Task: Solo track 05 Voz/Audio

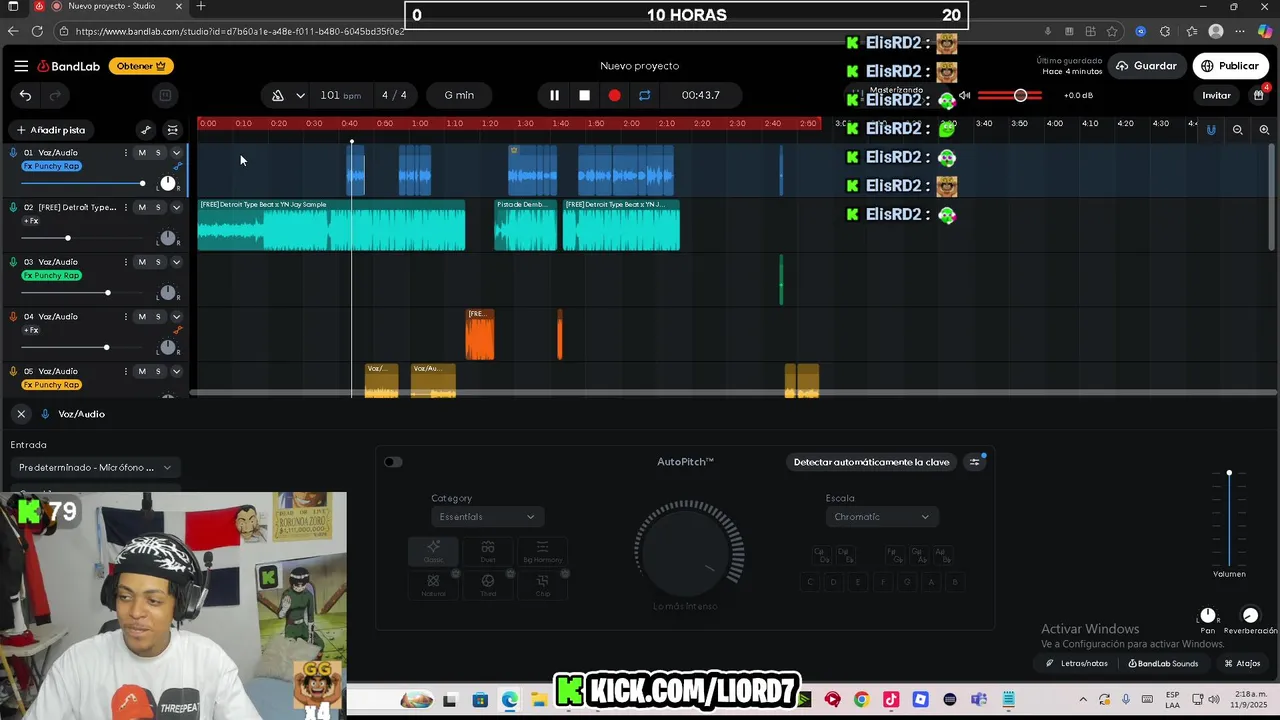Action: [158, 371]
